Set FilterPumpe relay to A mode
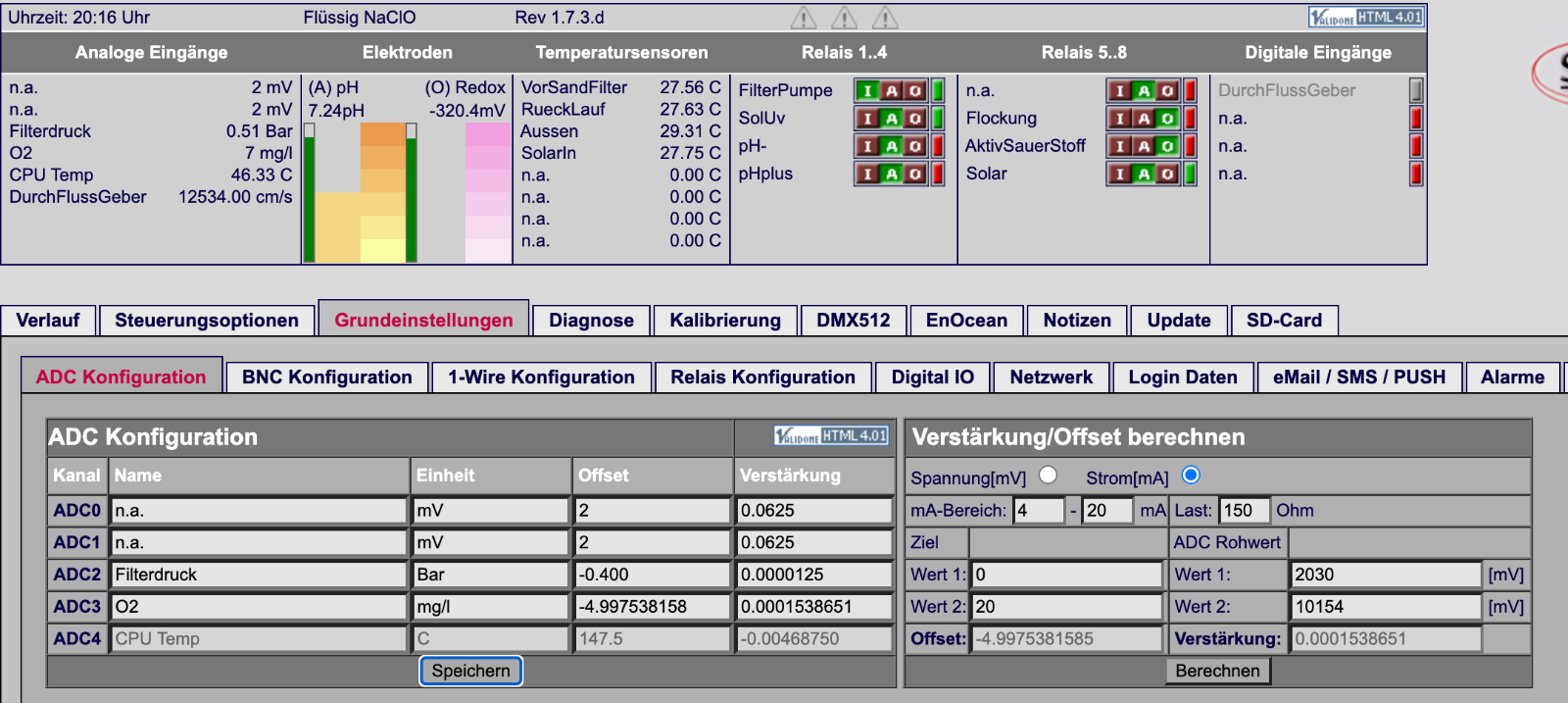Image resolution: width=1568 pixels, height=703 pixels. click(891, 90)
